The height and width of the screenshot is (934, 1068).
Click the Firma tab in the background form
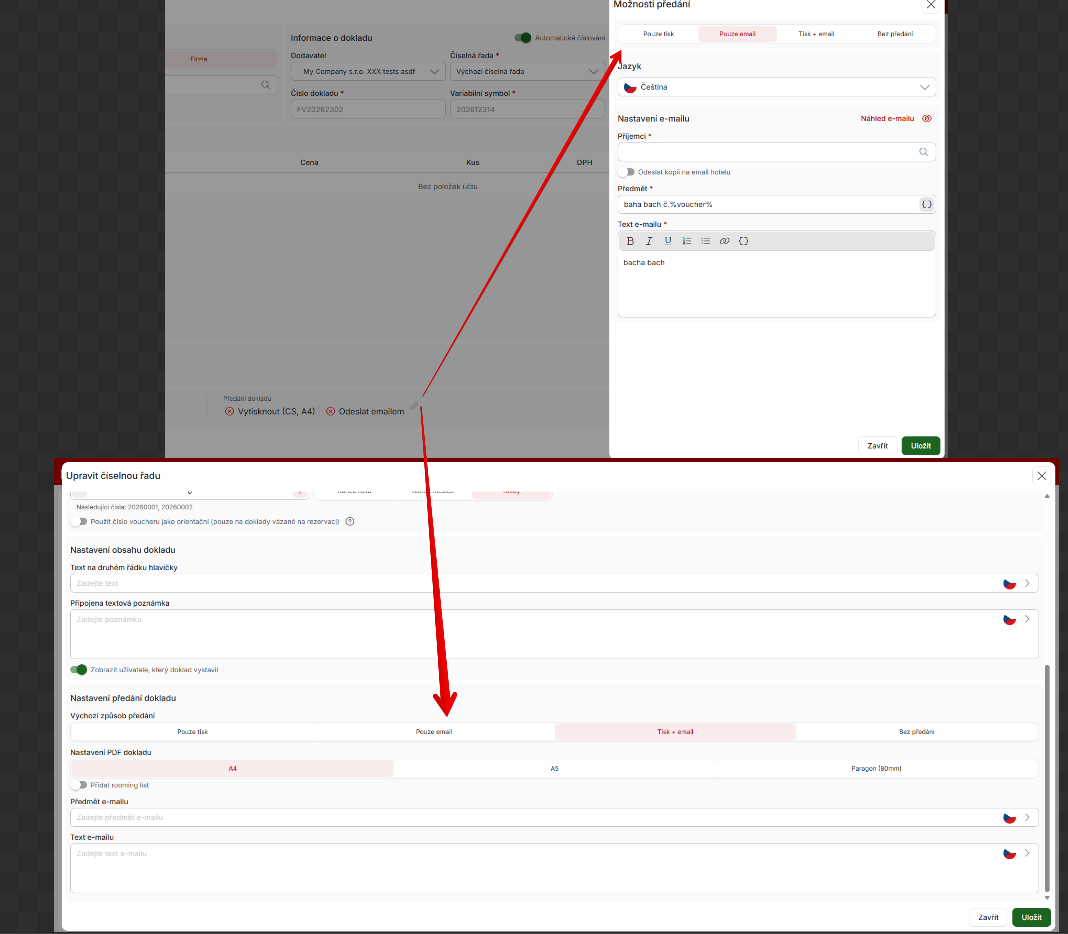pyautogui.click(x=199, y=59)
